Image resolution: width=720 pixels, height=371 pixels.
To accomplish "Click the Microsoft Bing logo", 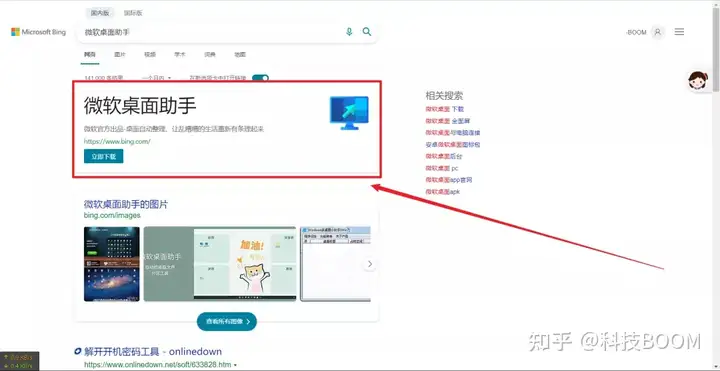I will [x=39, y=32].
